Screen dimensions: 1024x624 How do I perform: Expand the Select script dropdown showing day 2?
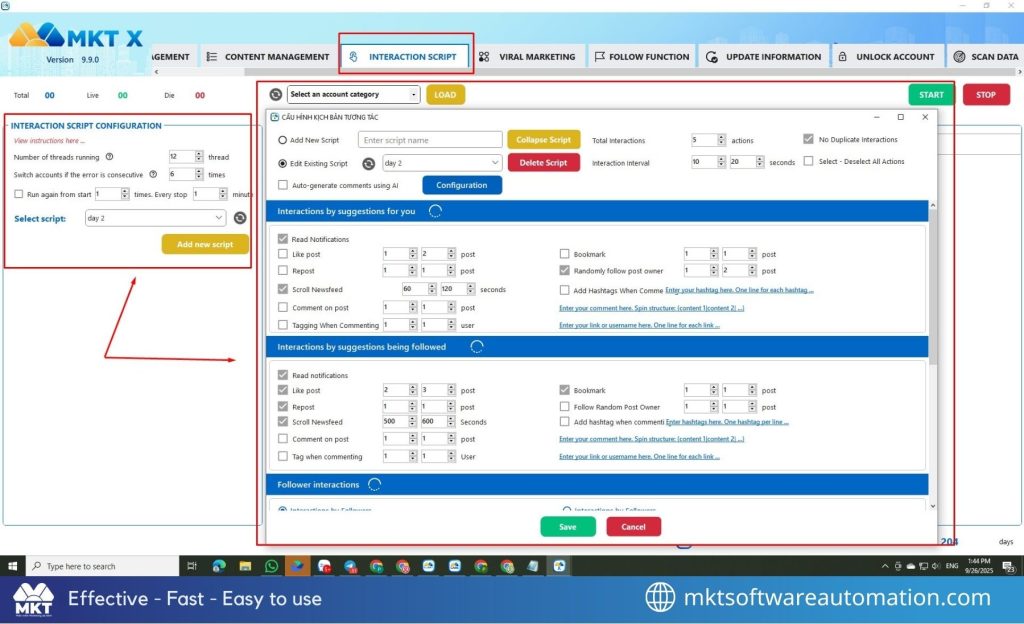tap(156, 218)
